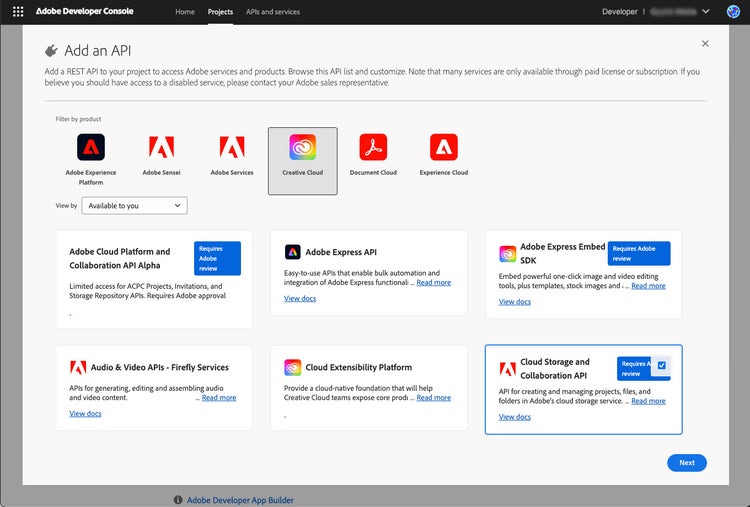The height and width of the screenshot is (507, 750).
Task: Open the app switcher grid icon
Action: pos(18,11)
